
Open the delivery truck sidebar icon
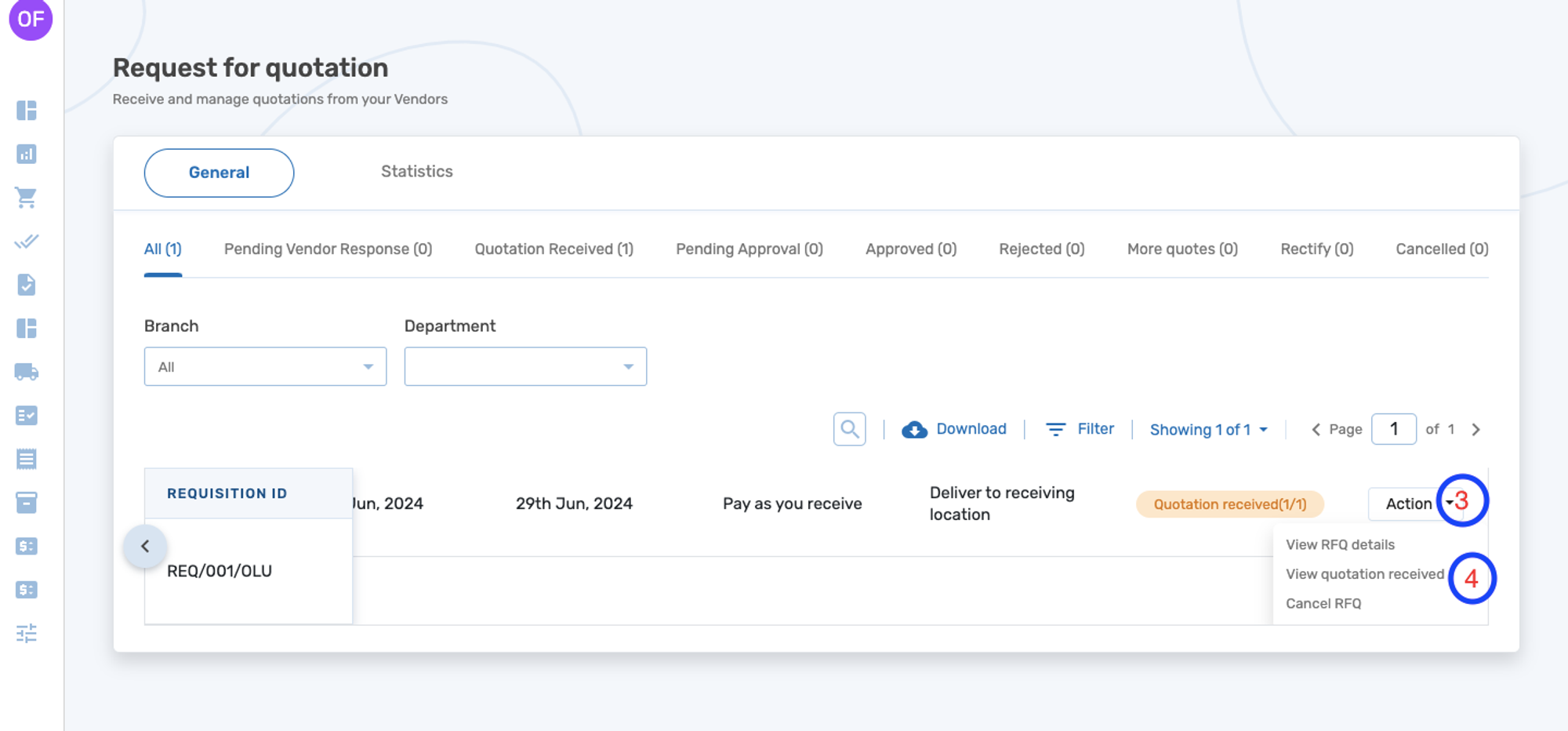pyautogui.click(x=27, y=373)
